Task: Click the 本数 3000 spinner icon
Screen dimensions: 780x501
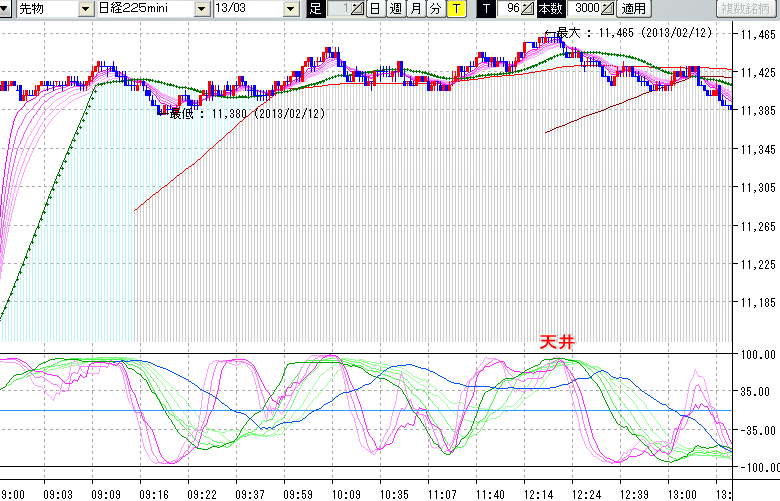Action: pos(607,9)
